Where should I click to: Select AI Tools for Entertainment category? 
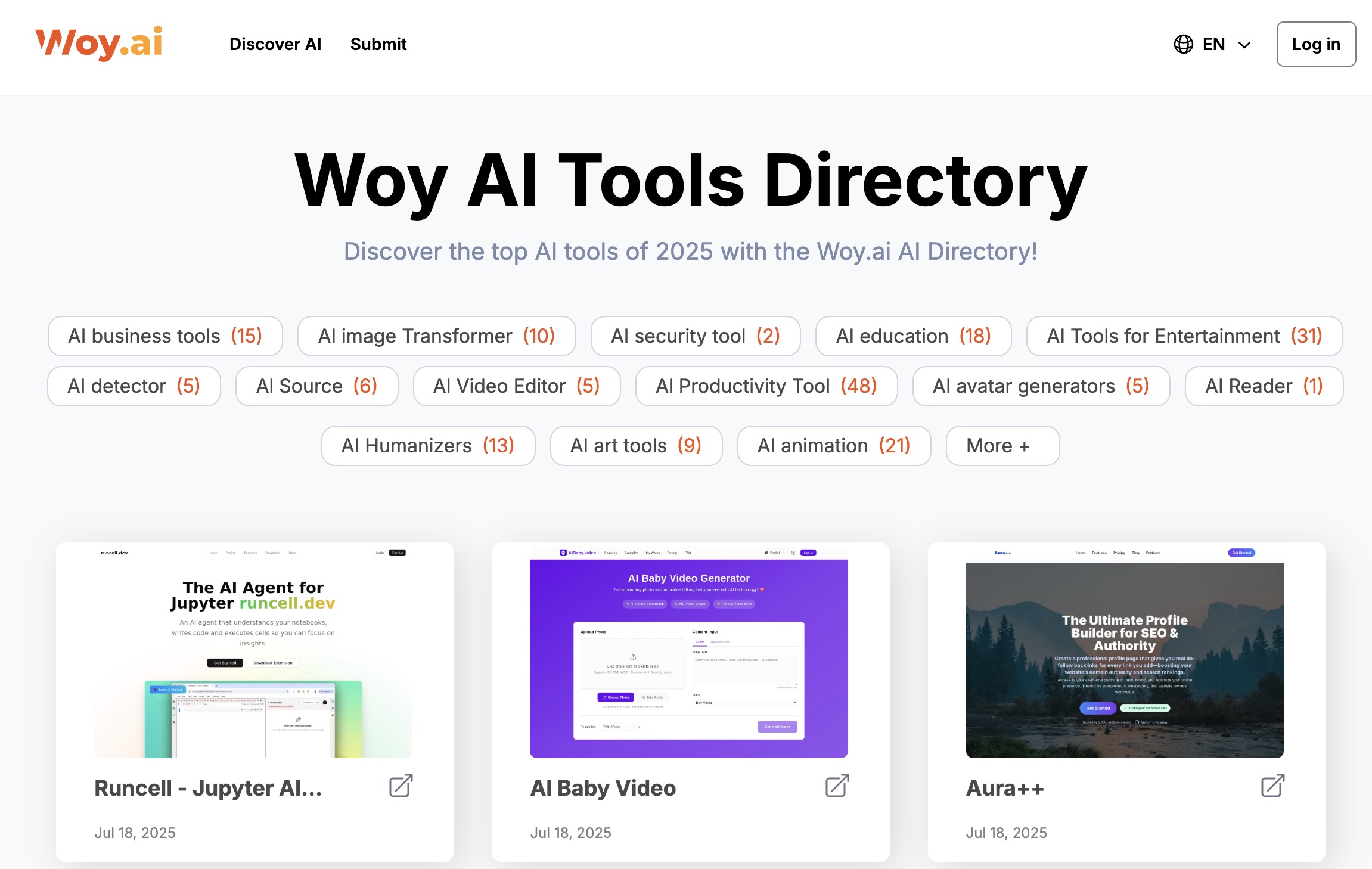pos(1184,336)
